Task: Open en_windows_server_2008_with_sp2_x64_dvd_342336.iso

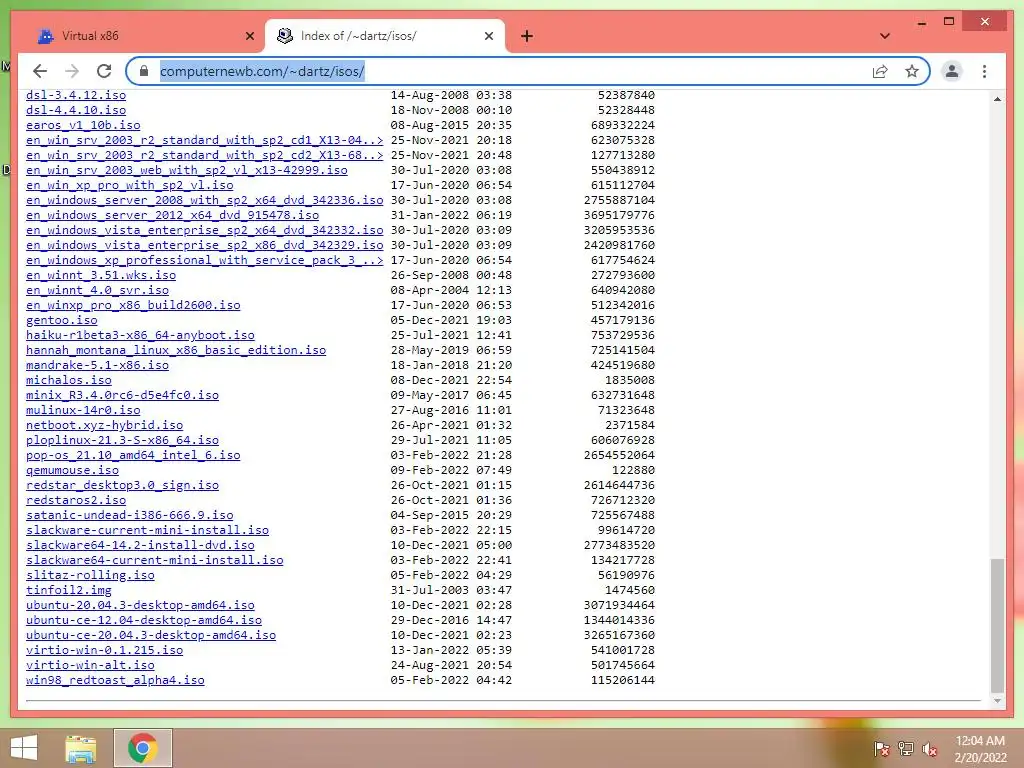Action: pos(204,200)
